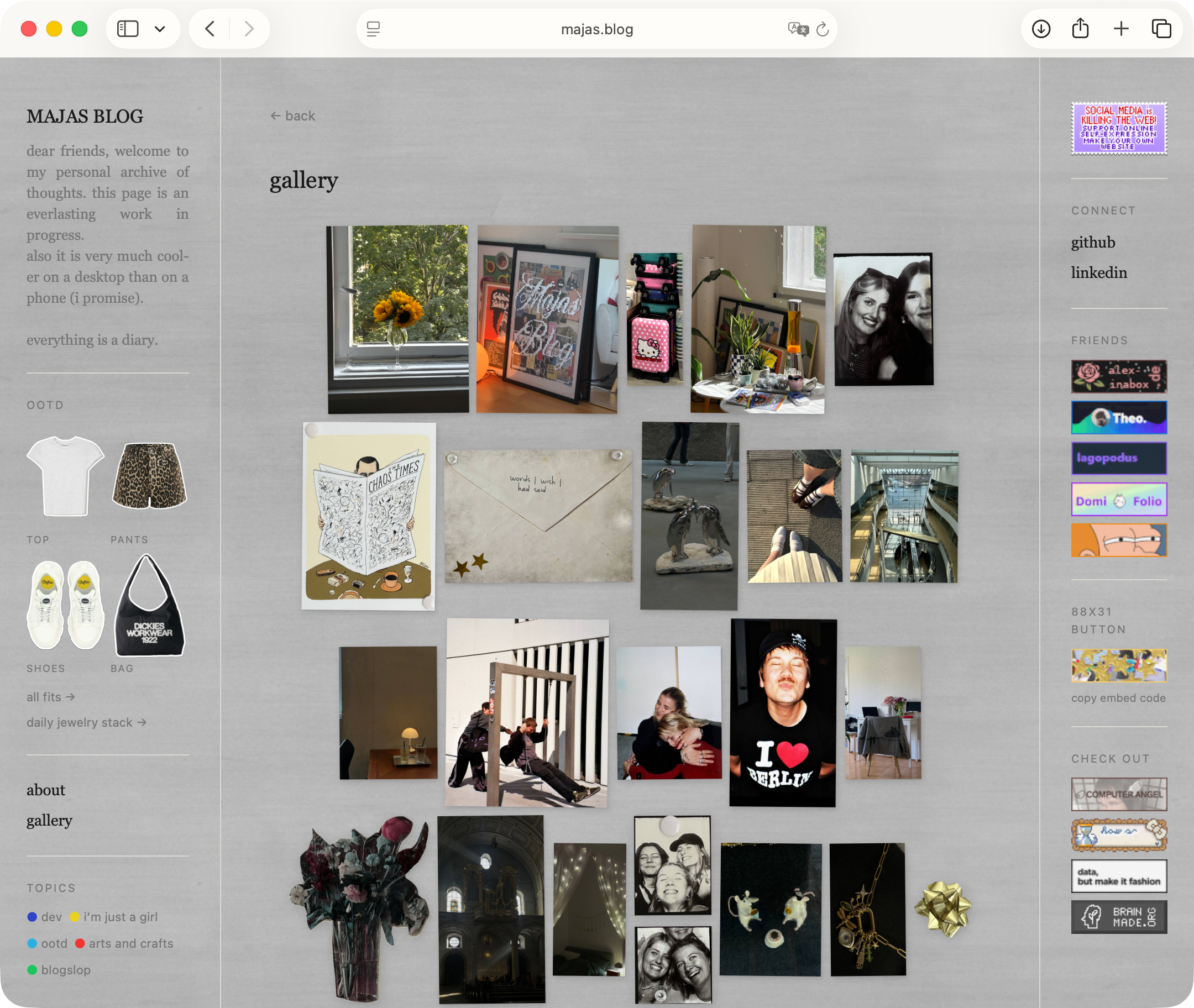Open the Computer Angel badge
1194x1008 pixels.
click(1119, 794)
